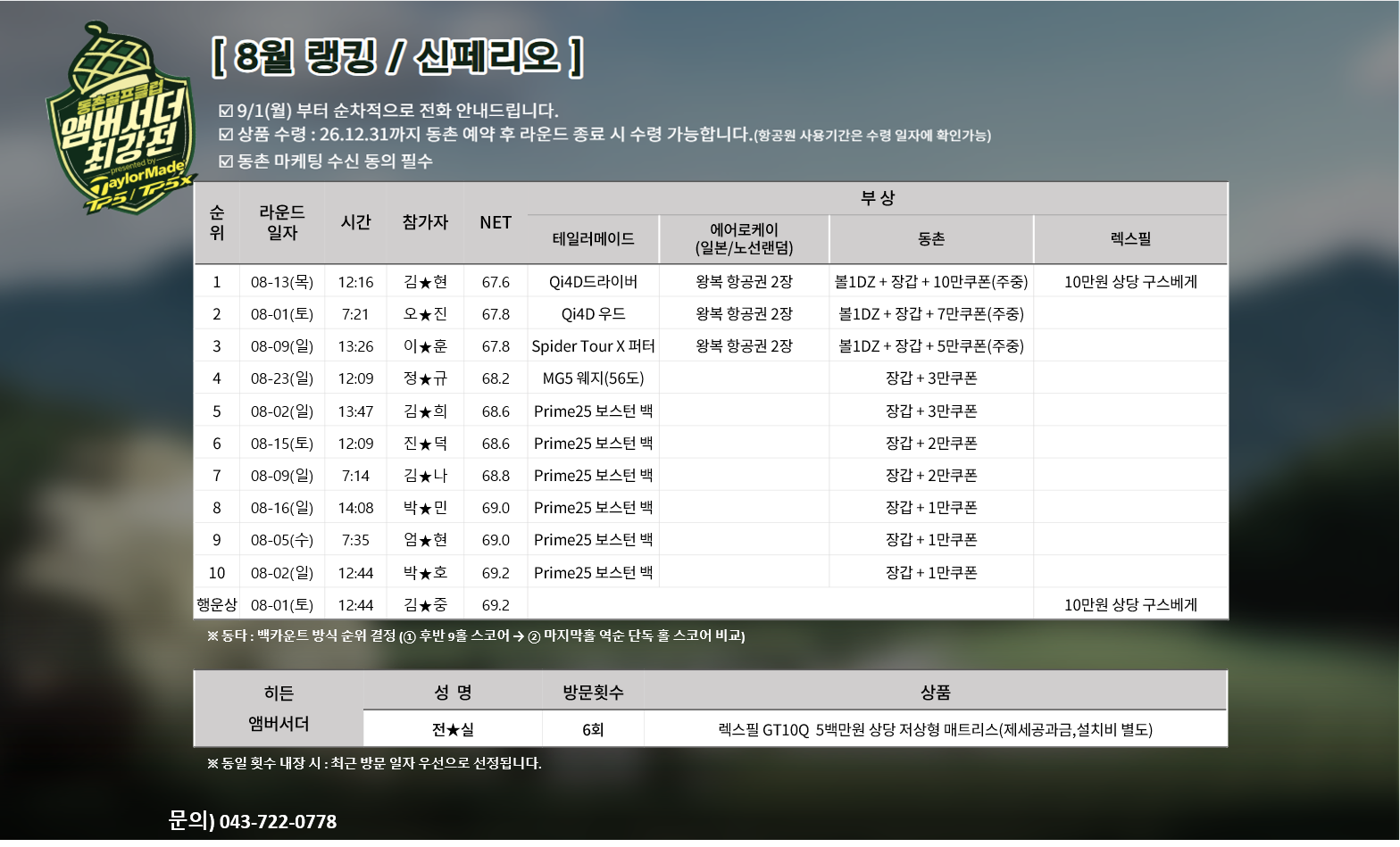Select the NET column header
This screenshot has height=847, width=1400.
[496, 222]
